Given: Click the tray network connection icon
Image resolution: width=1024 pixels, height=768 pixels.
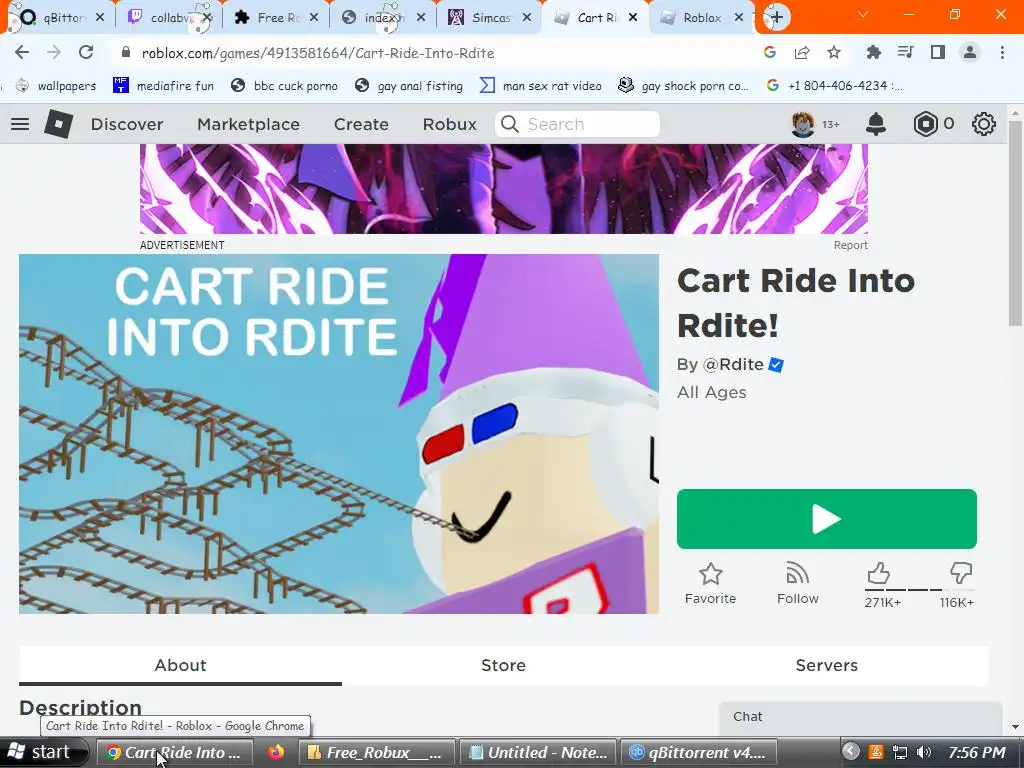Looking at the screenshot, I should point(900,752).
